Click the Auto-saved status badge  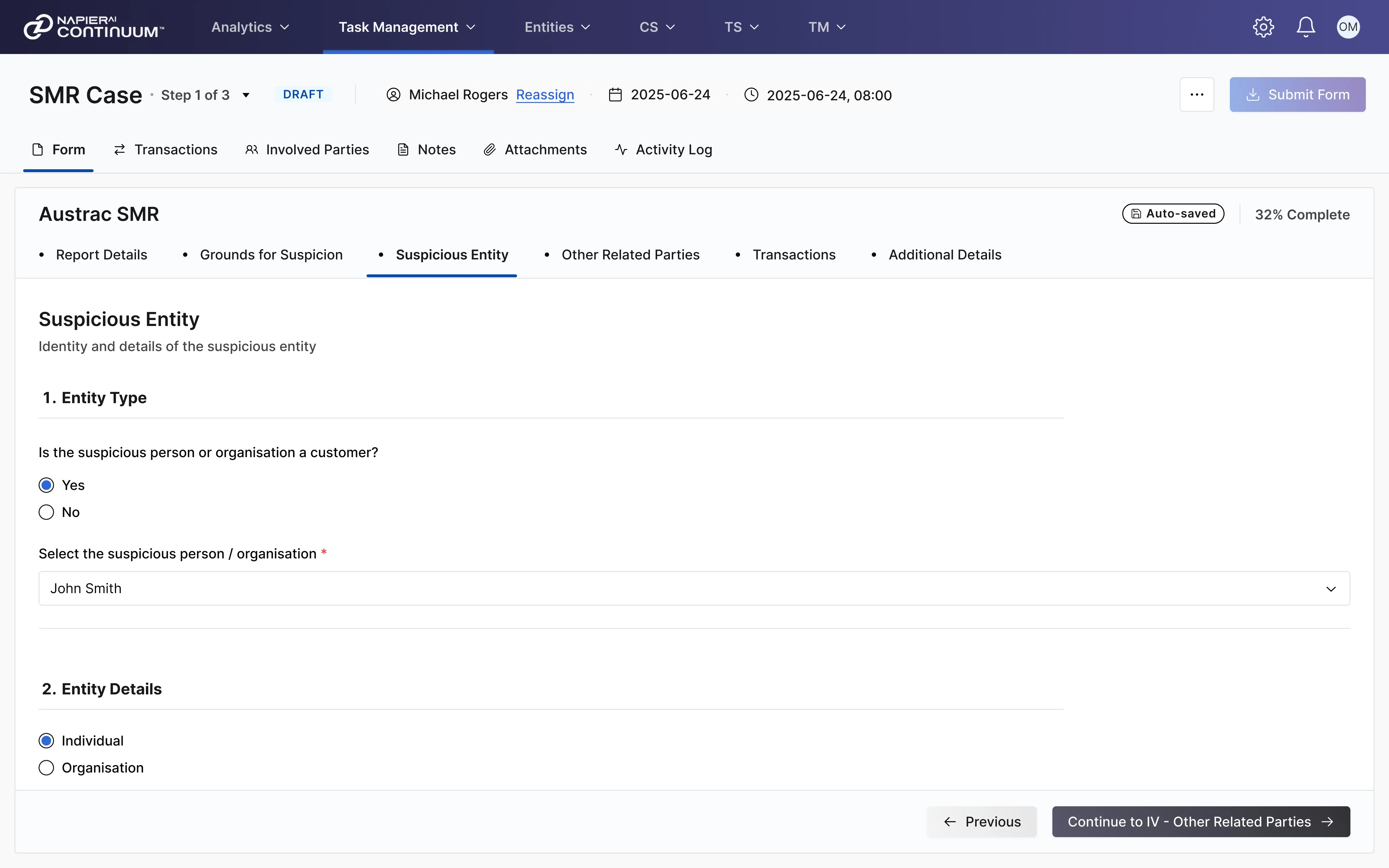pyautogui.click(x=1173, y=214)
